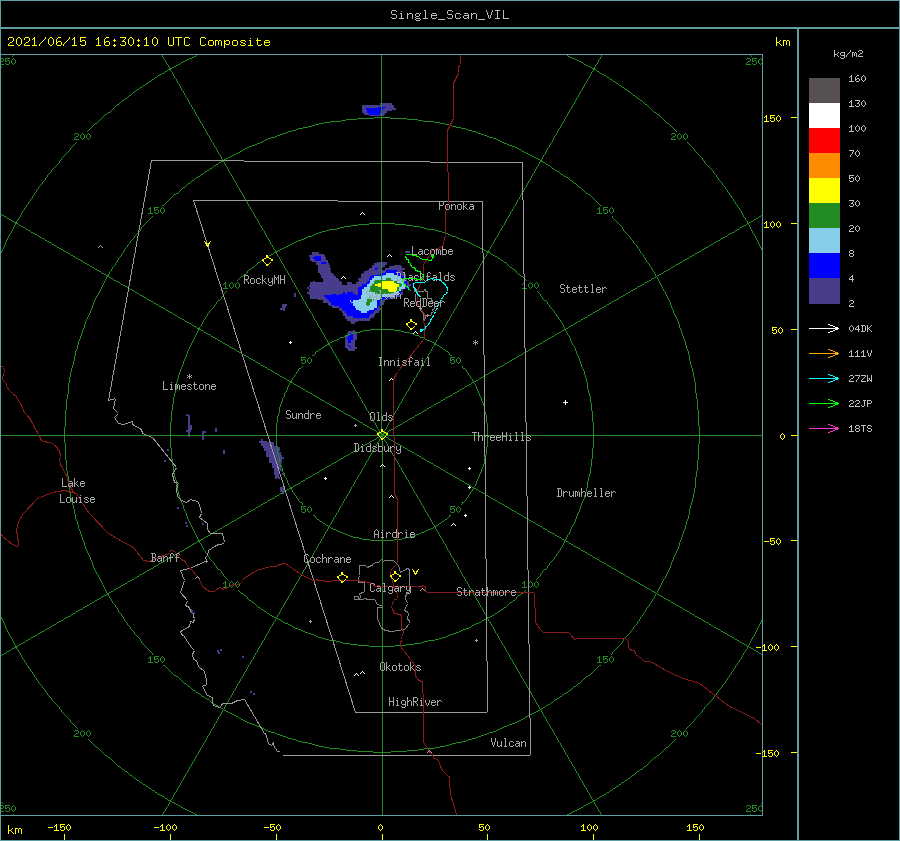Click the Didsbury label

pyautogui.click(x=377, y=448)
